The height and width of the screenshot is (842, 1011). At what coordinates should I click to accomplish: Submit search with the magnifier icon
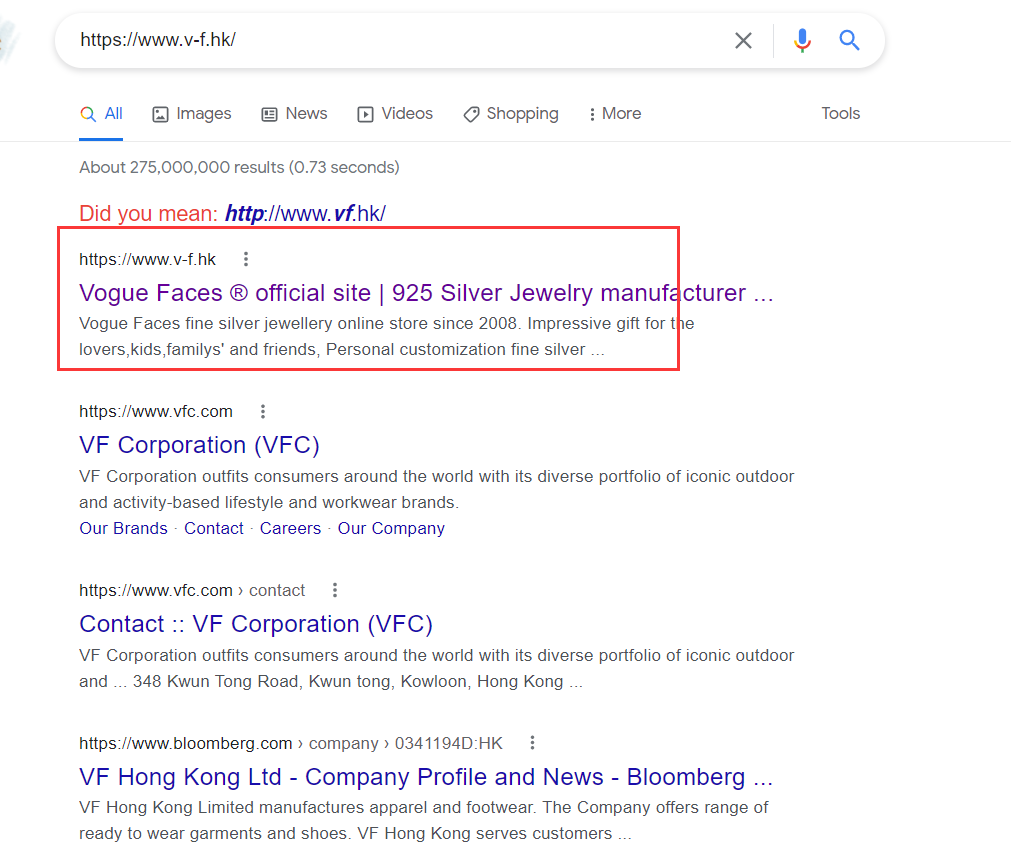(849, 41)
